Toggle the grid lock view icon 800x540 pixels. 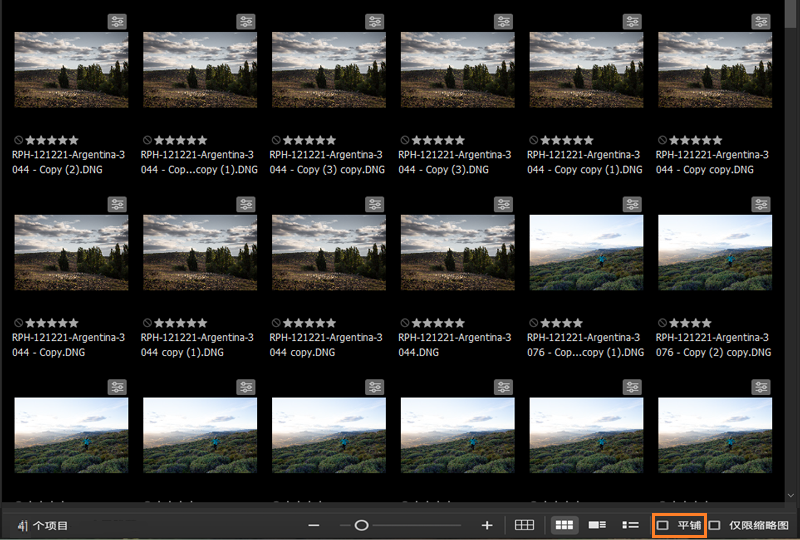524,525
